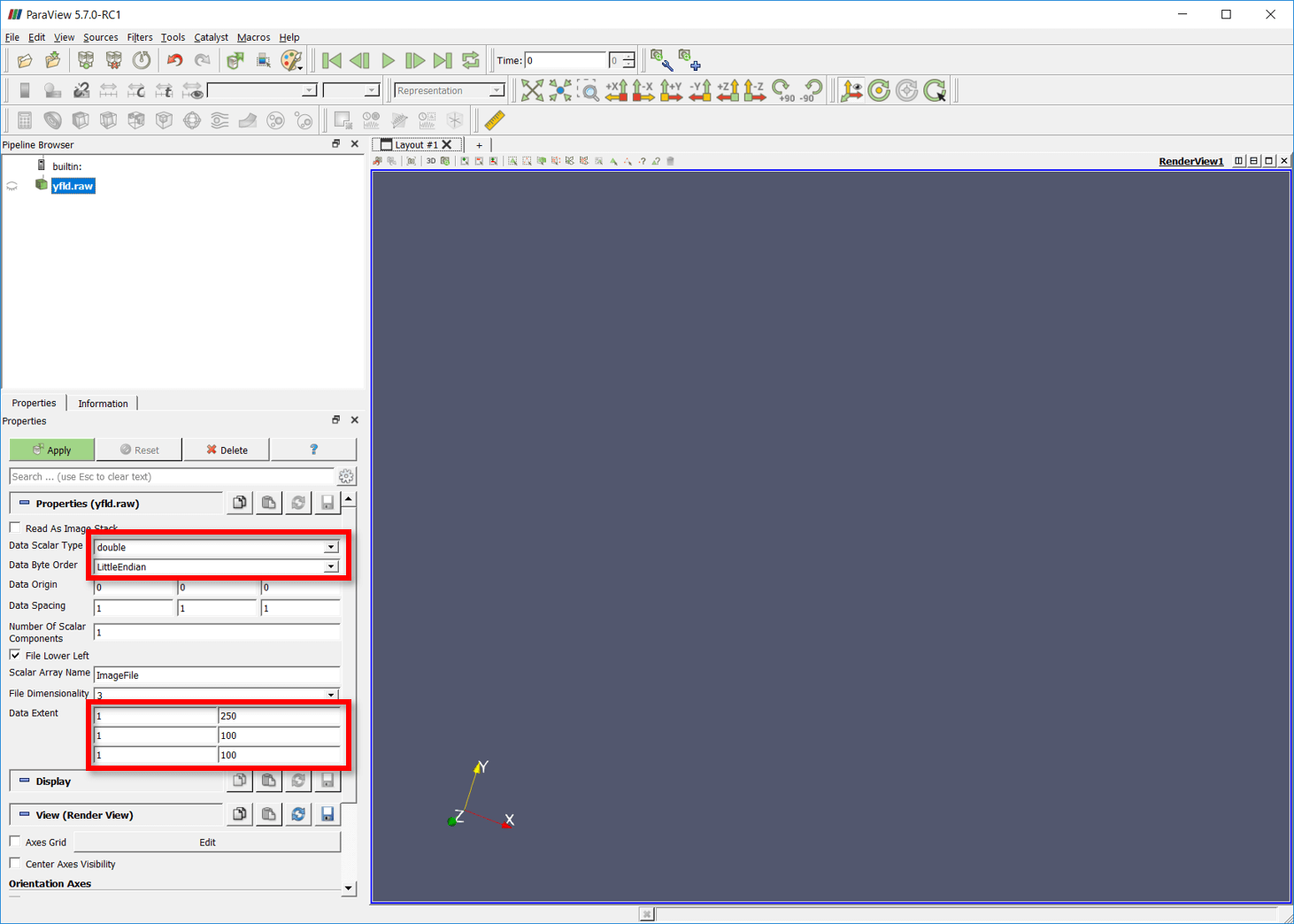
Task: Save yfld.raw properties as default
Action: point(327,503)
